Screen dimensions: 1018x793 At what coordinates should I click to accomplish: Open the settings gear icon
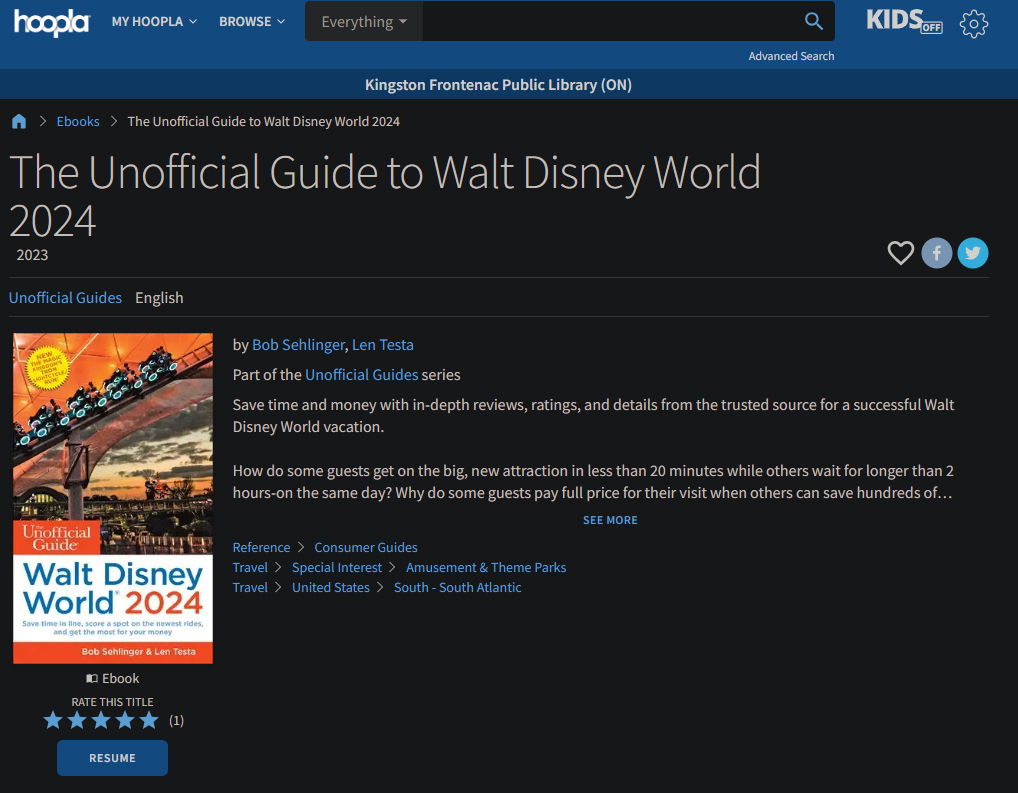click(x=973, y=24)
